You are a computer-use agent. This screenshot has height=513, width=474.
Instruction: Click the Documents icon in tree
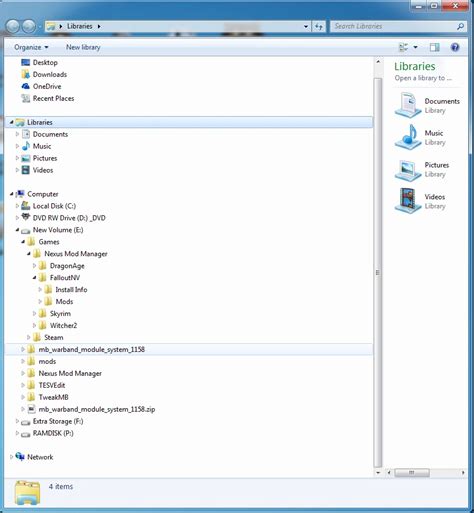pos(26,134)
